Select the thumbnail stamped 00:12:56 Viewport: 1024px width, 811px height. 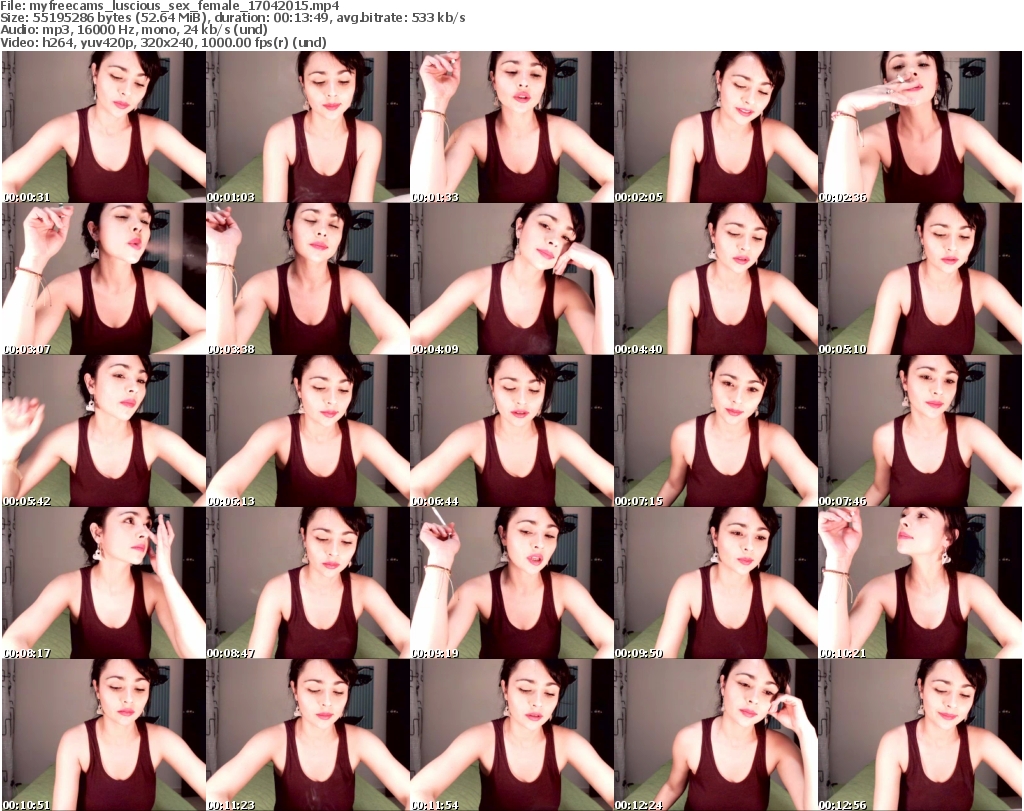coord(920,735)
